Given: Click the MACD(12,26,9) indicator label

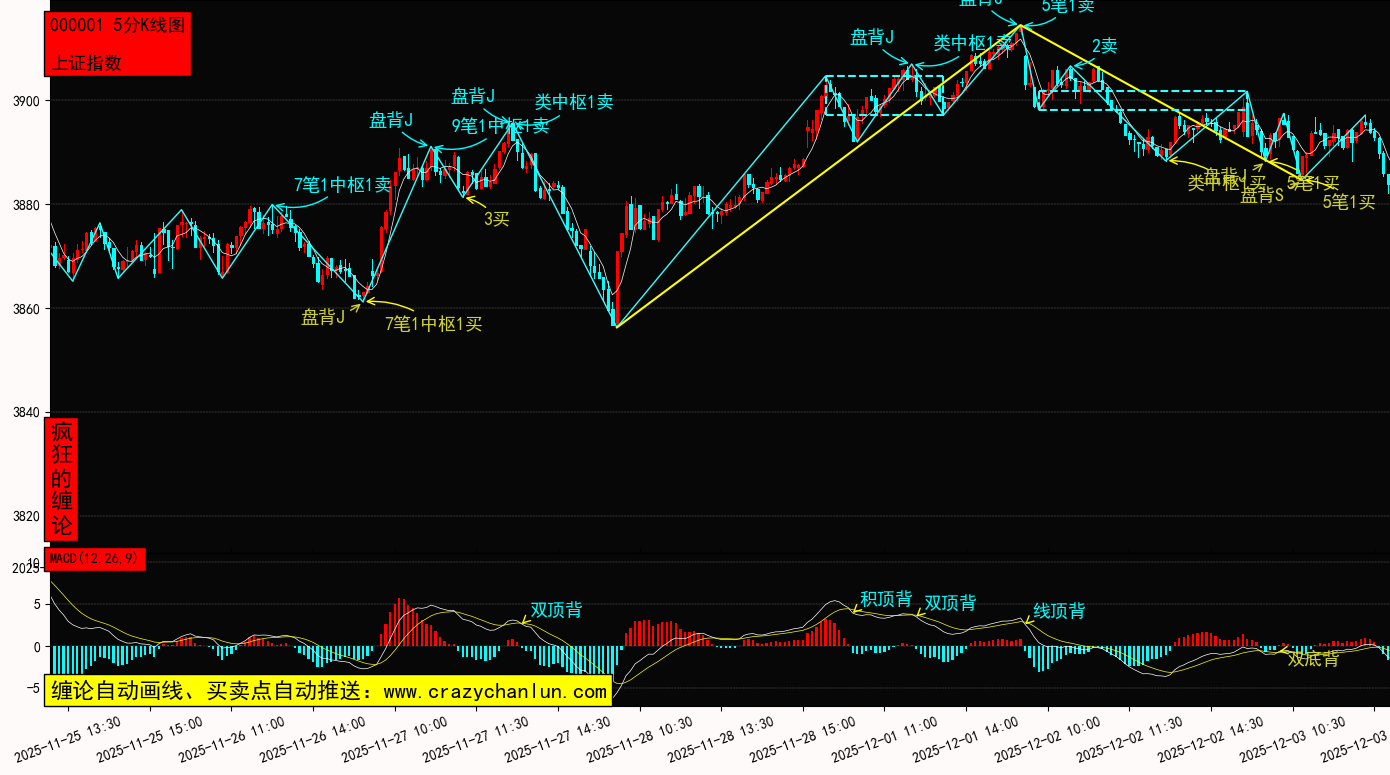Looking at the screenshot, I should coord(96,558).
